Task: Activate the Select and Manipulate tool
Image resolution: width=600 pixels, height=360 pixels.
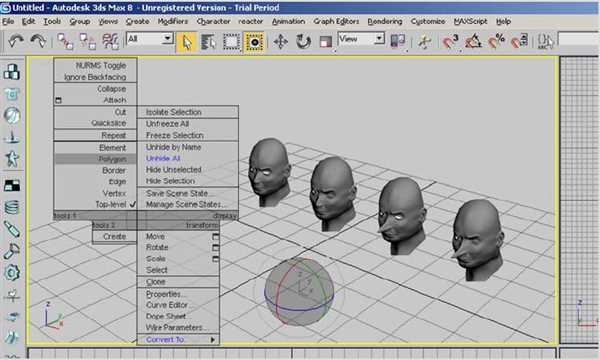Action: [424, 41]
